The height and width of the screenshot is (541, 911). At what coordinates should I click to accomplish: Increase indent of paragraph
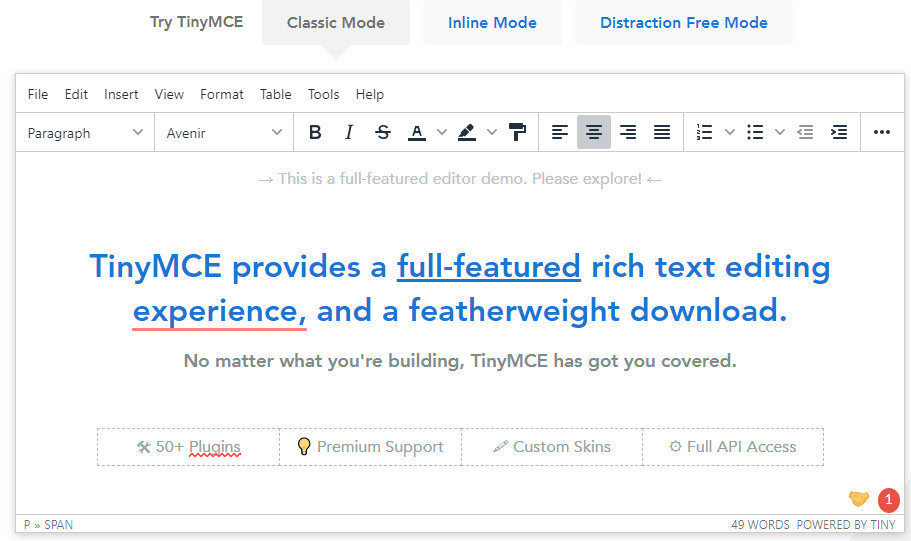click(x=839, y=132)
